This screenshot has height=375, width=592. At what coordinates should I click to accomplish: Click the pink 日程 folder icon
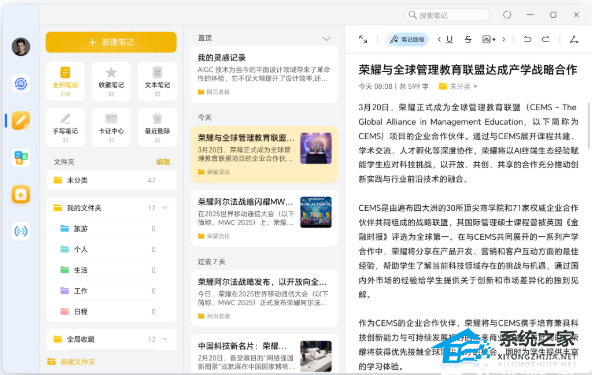(x=65, y=312)
